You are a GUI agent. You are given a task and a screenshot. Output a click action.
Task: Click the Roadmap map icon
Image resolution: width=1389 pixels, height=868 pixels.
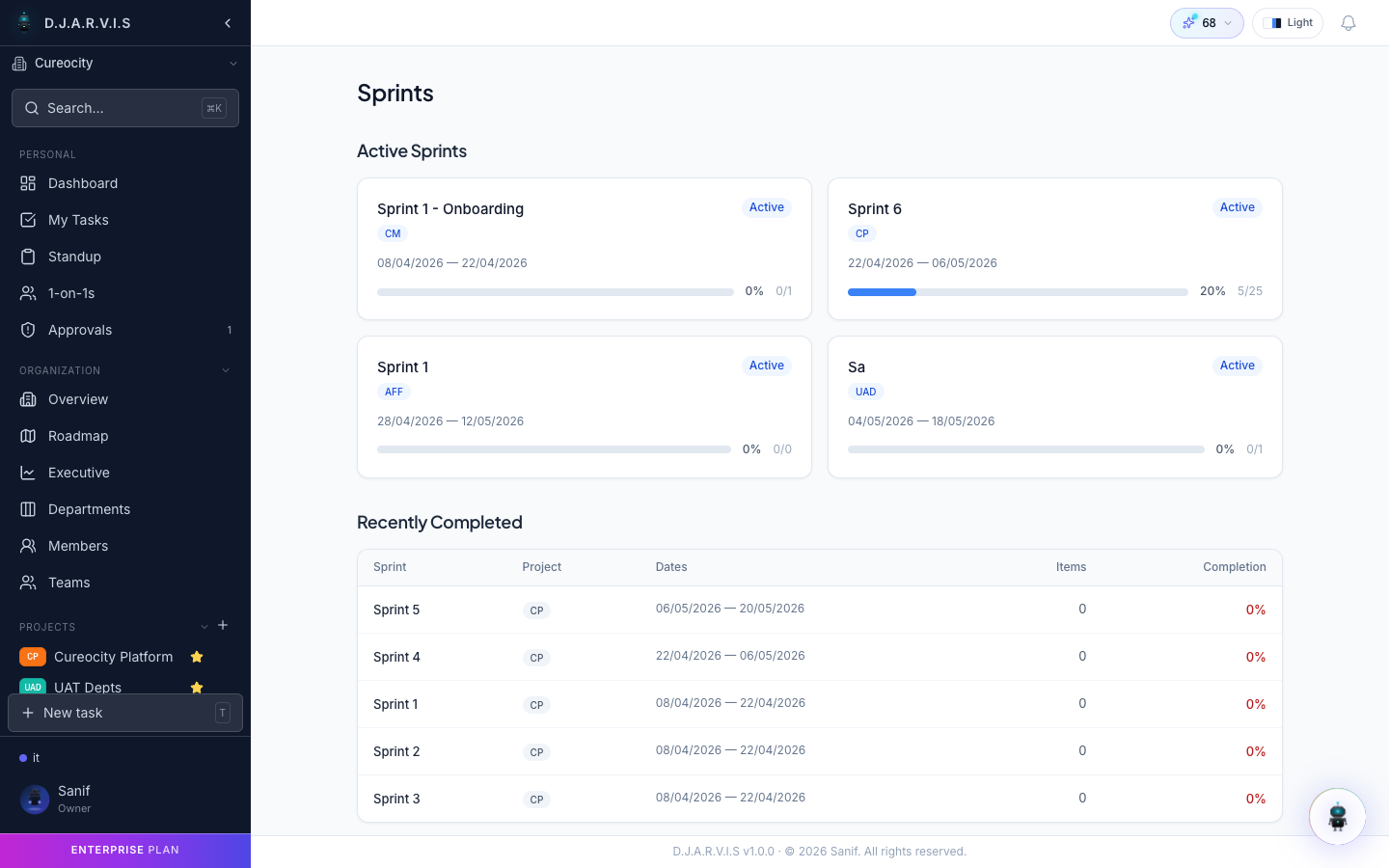point(28,436)
